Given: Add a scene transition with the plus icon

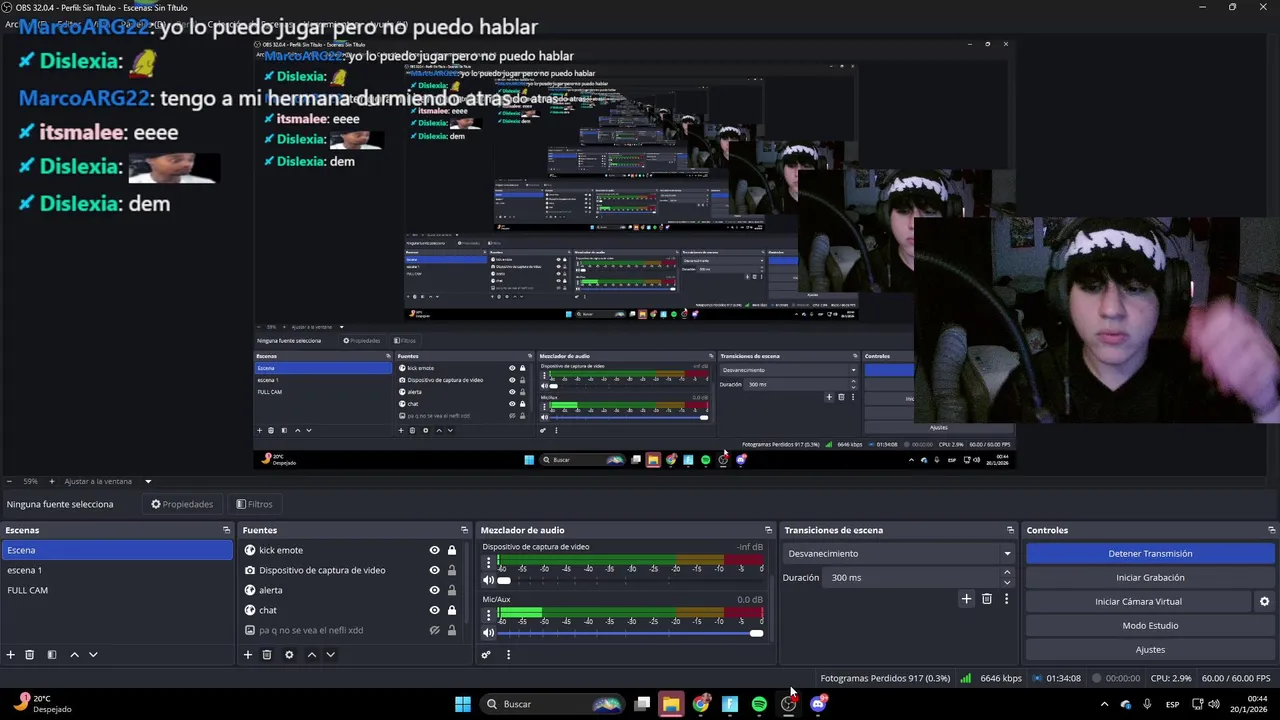Looking at the screenshot, I should coord(966,599).
